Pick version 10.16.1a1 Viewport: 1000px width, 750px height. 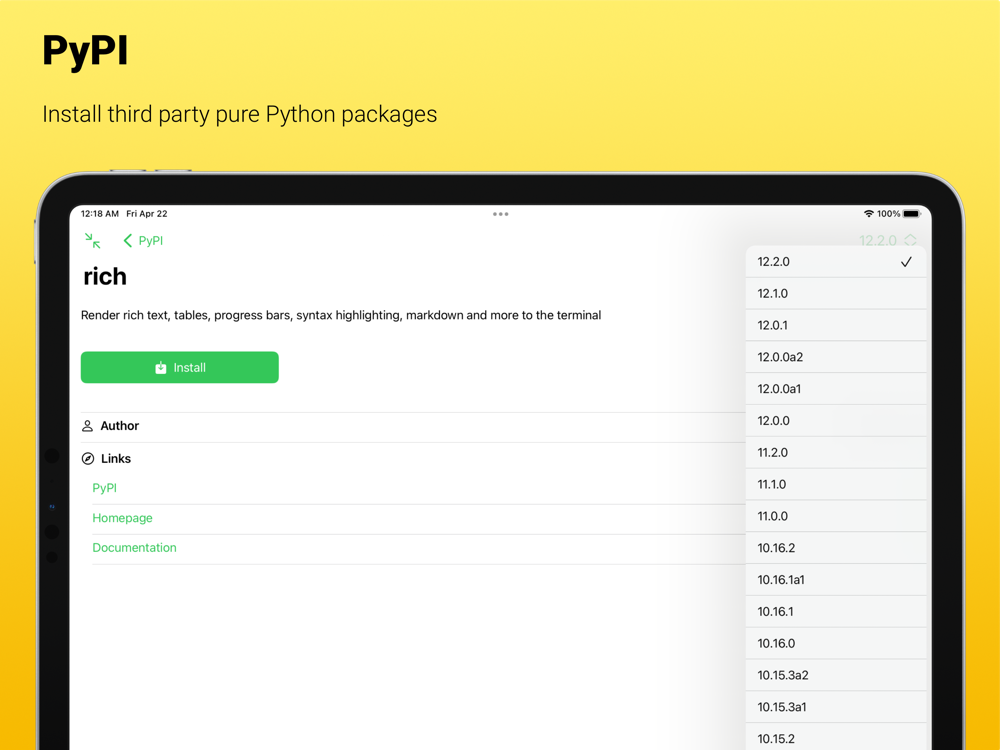(835, 580)
